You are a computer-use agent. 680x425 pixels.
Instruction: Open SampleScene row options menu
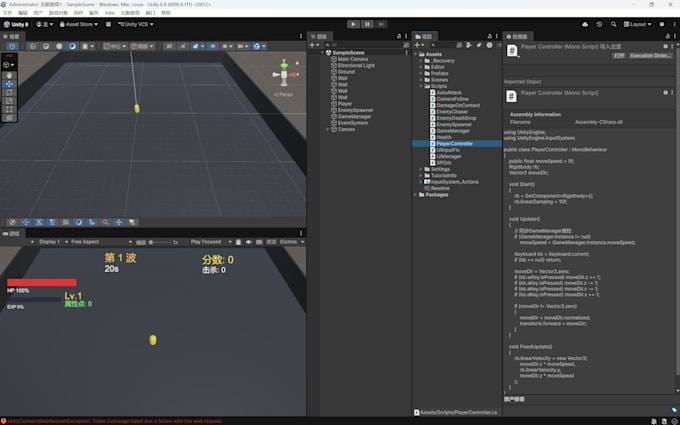(406, 52)
